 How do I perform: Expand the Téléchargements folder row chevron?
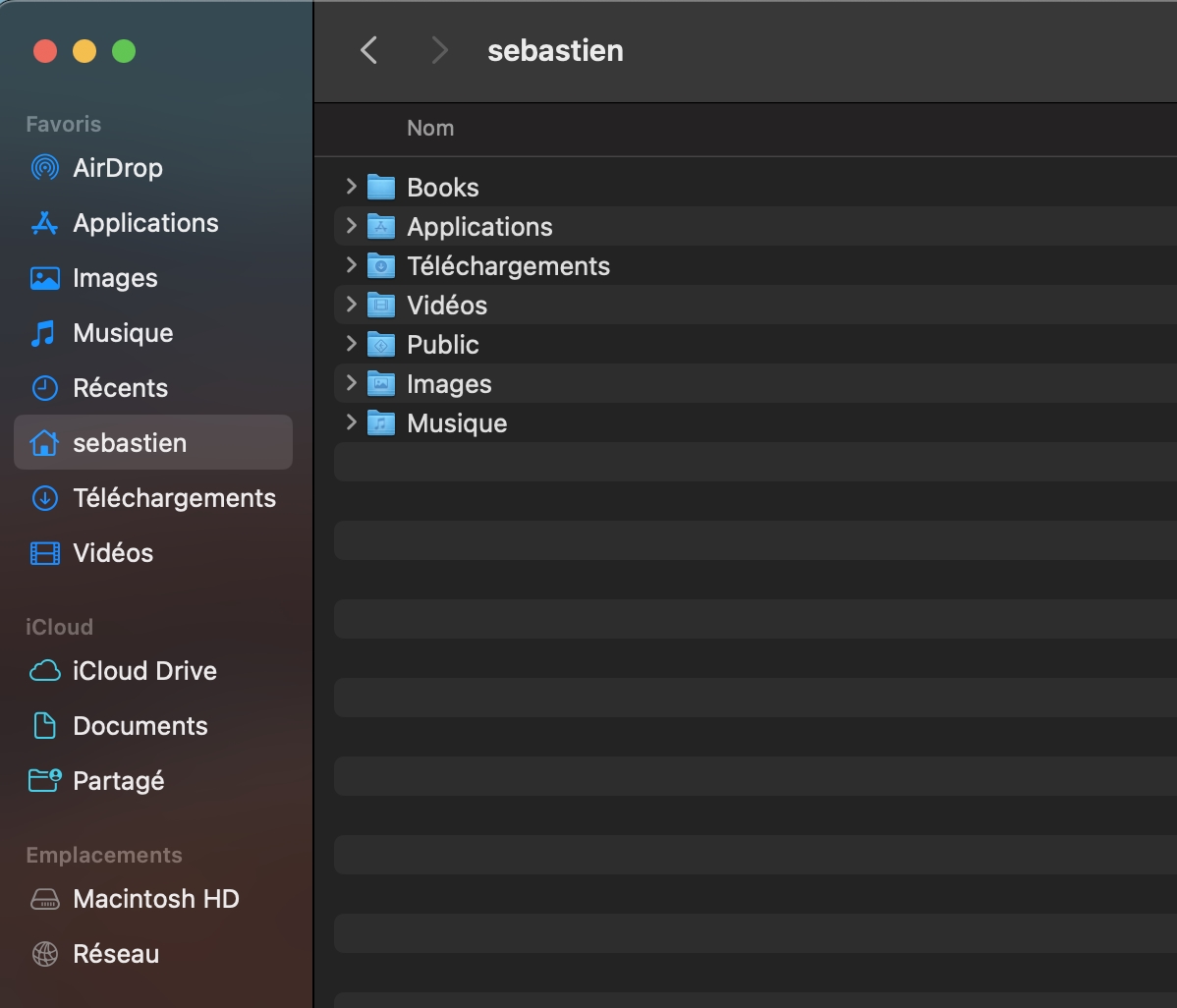pos(351,265)
